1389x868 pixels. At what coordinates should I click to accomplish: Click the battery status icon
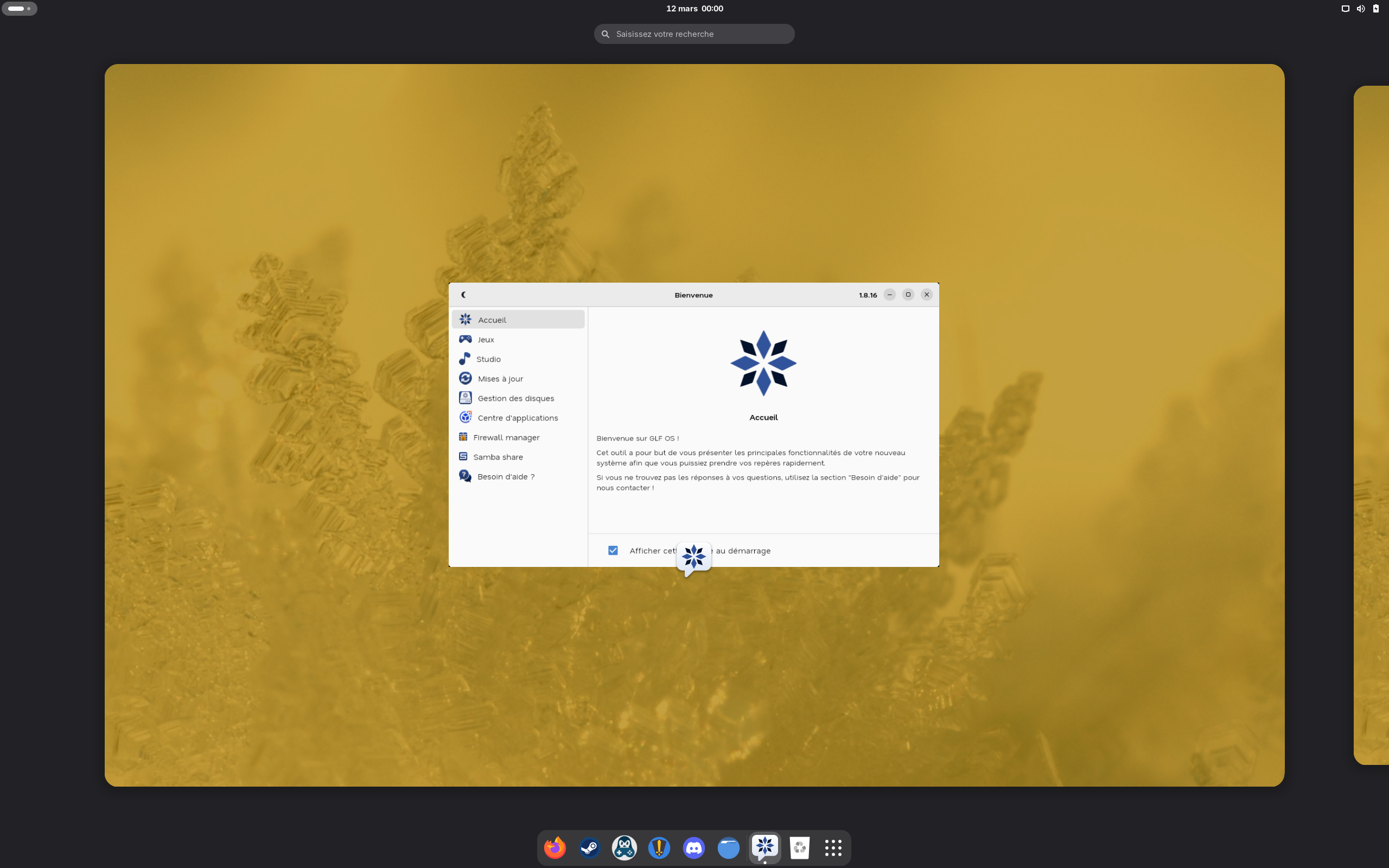click(x=1376, y=9)
